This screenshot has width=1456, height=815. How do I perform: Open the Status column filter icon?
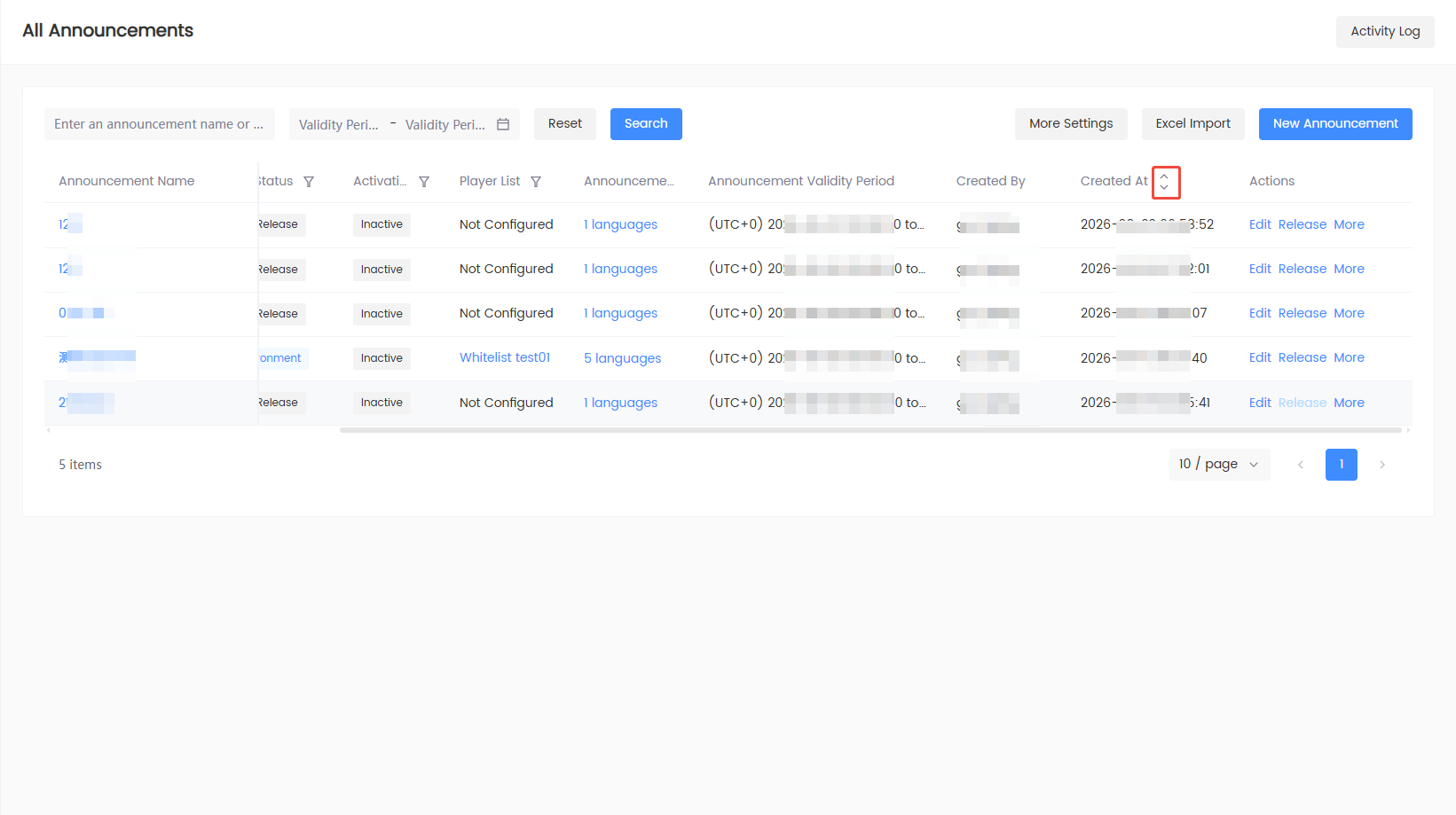coord(309,182)
